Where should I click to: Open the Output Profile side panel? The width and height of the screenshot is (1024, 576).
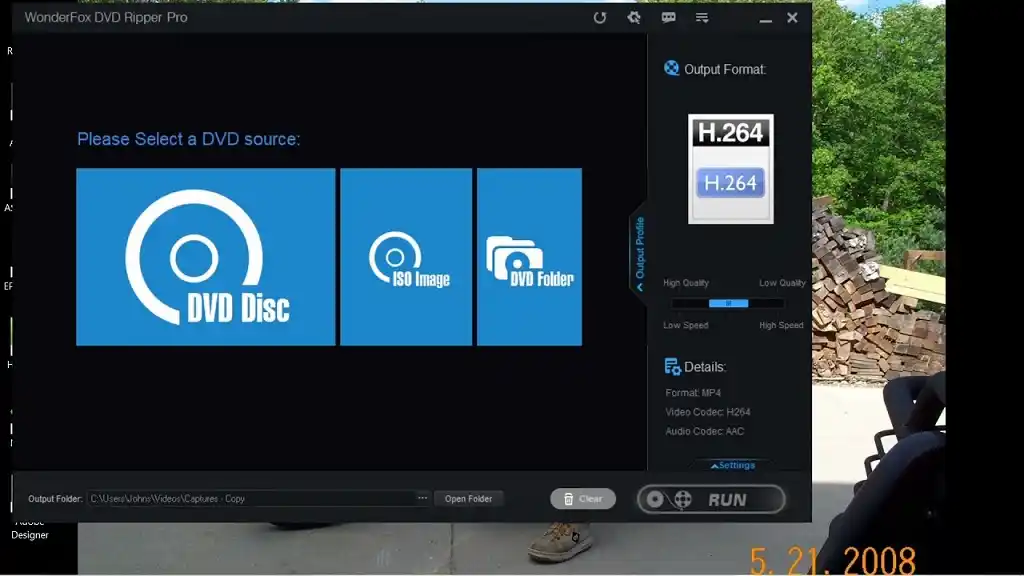[640, 250]
